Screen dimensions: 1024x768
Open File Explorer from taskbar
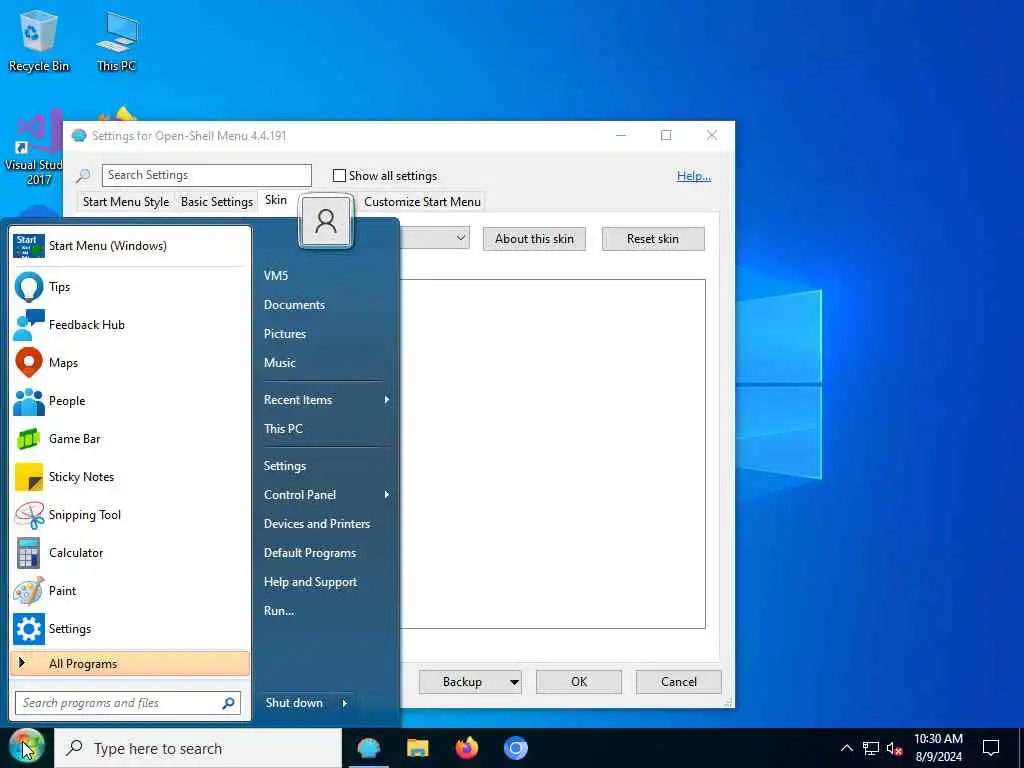coord(417,748)
